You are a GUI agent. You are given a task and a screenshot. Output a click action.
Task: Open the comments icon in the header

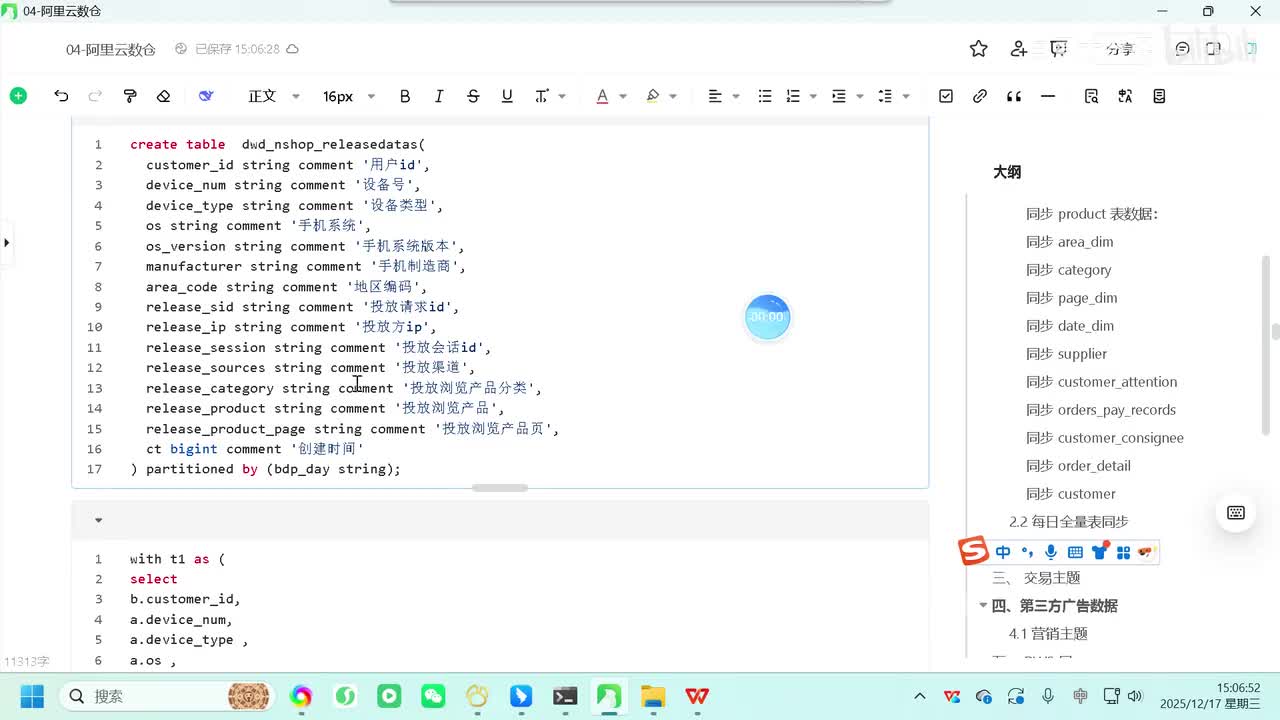pyautogui.click(x=1183, y=49)
